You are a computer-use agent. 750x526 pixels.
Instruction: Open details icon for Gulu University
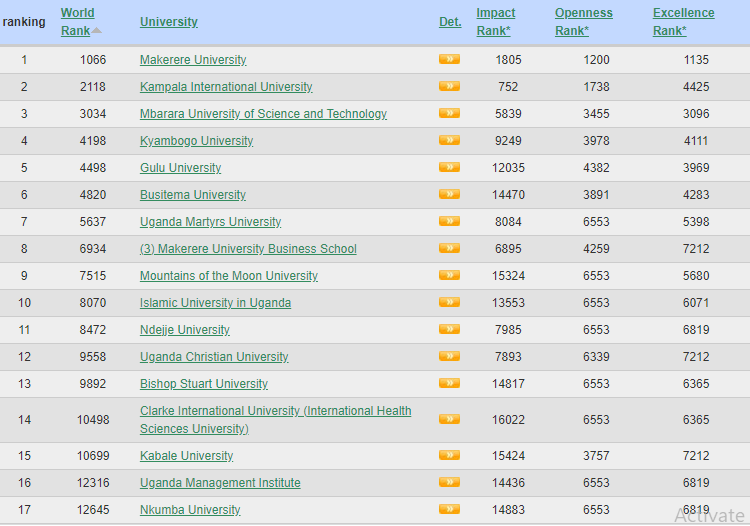point(449,167)
